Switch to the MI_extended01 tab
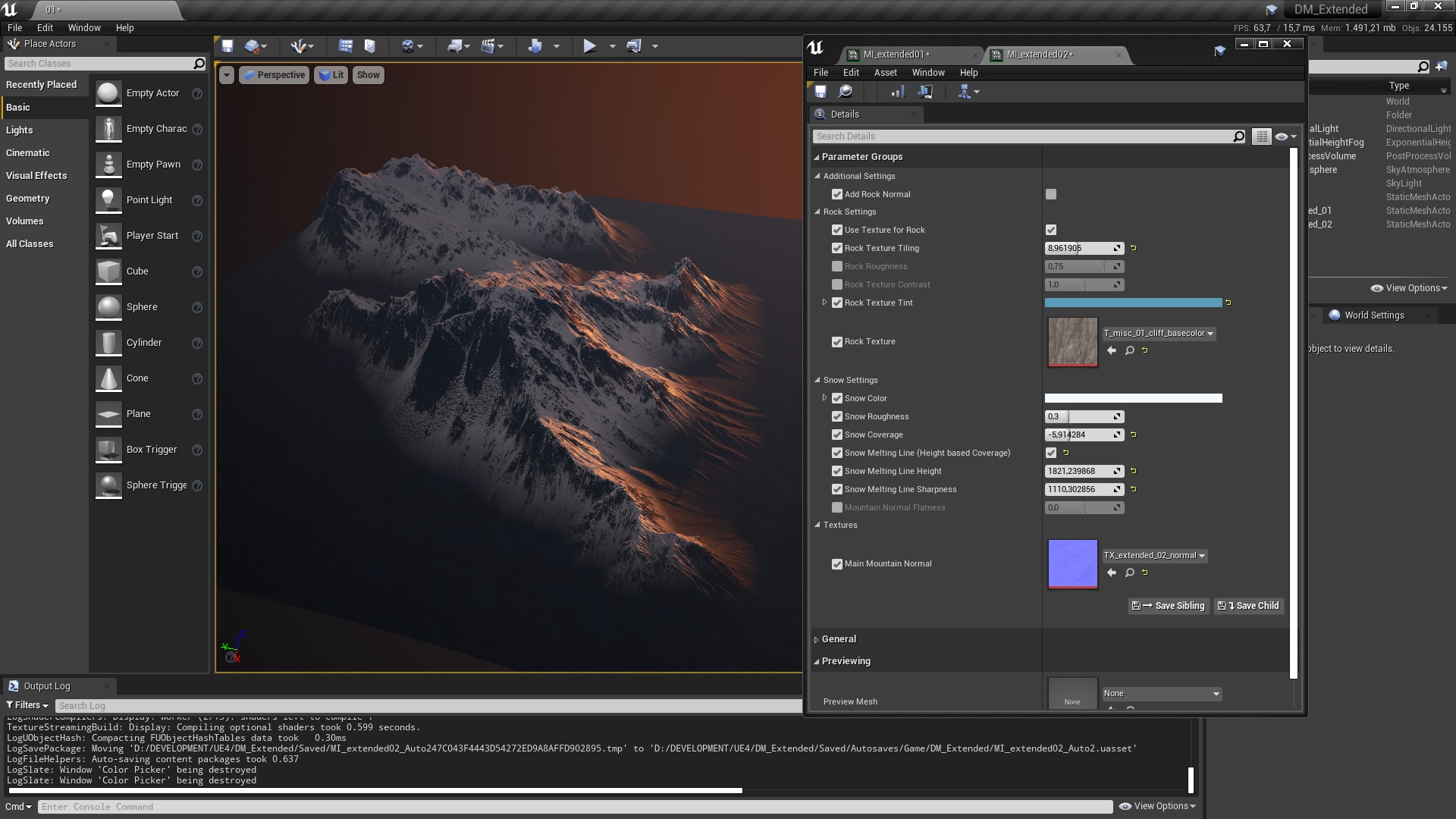 point(896,55)
